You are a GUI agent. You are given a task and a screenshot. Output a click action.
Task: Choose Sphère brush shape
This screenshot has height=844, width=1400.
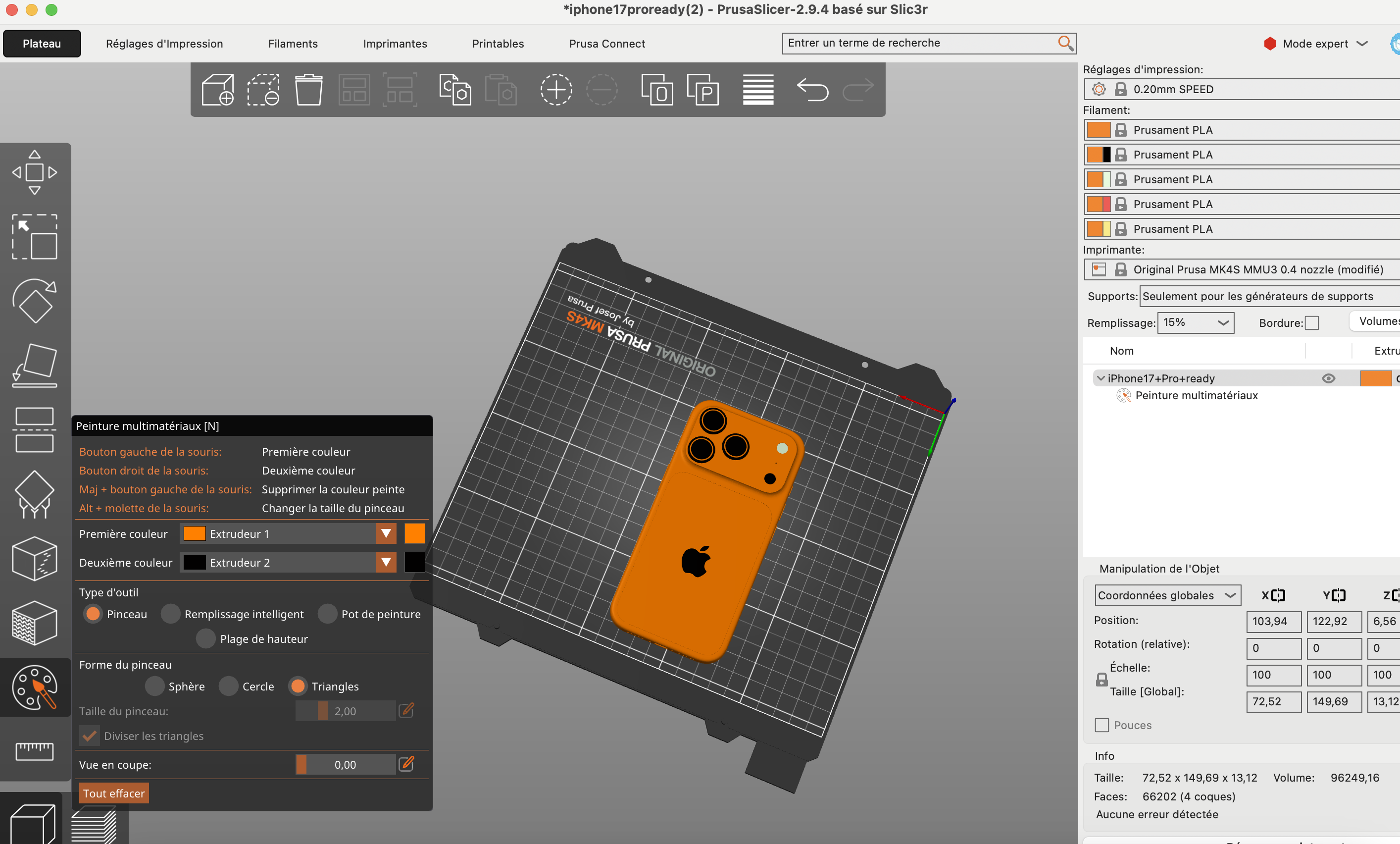[154, 686]
